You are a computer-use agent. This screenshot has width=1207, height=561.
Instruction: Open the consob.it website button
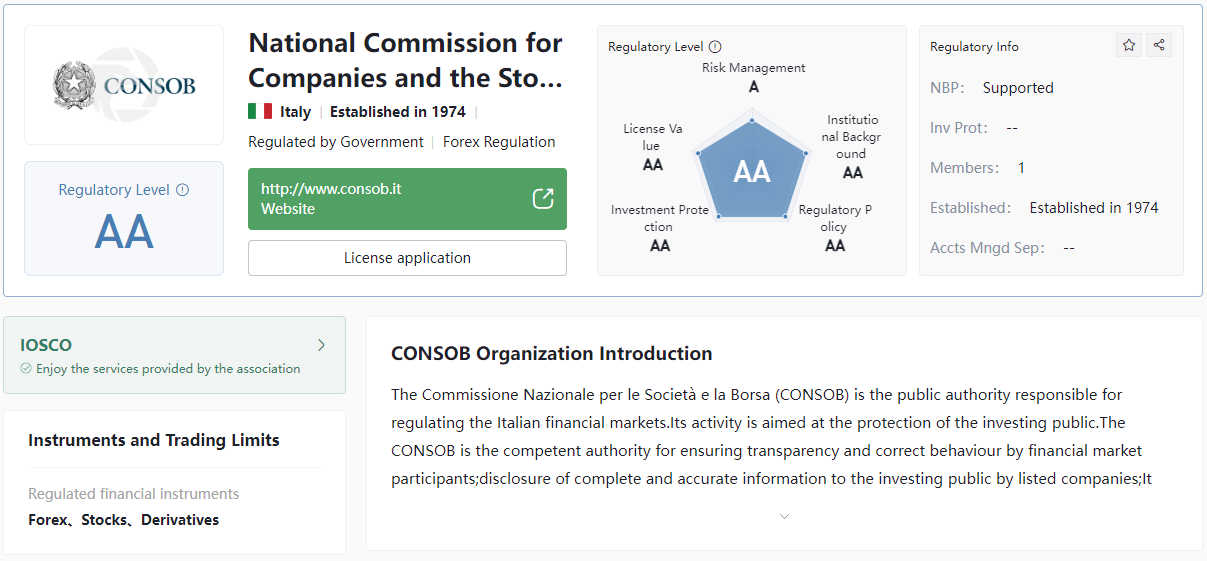[407, 199]
